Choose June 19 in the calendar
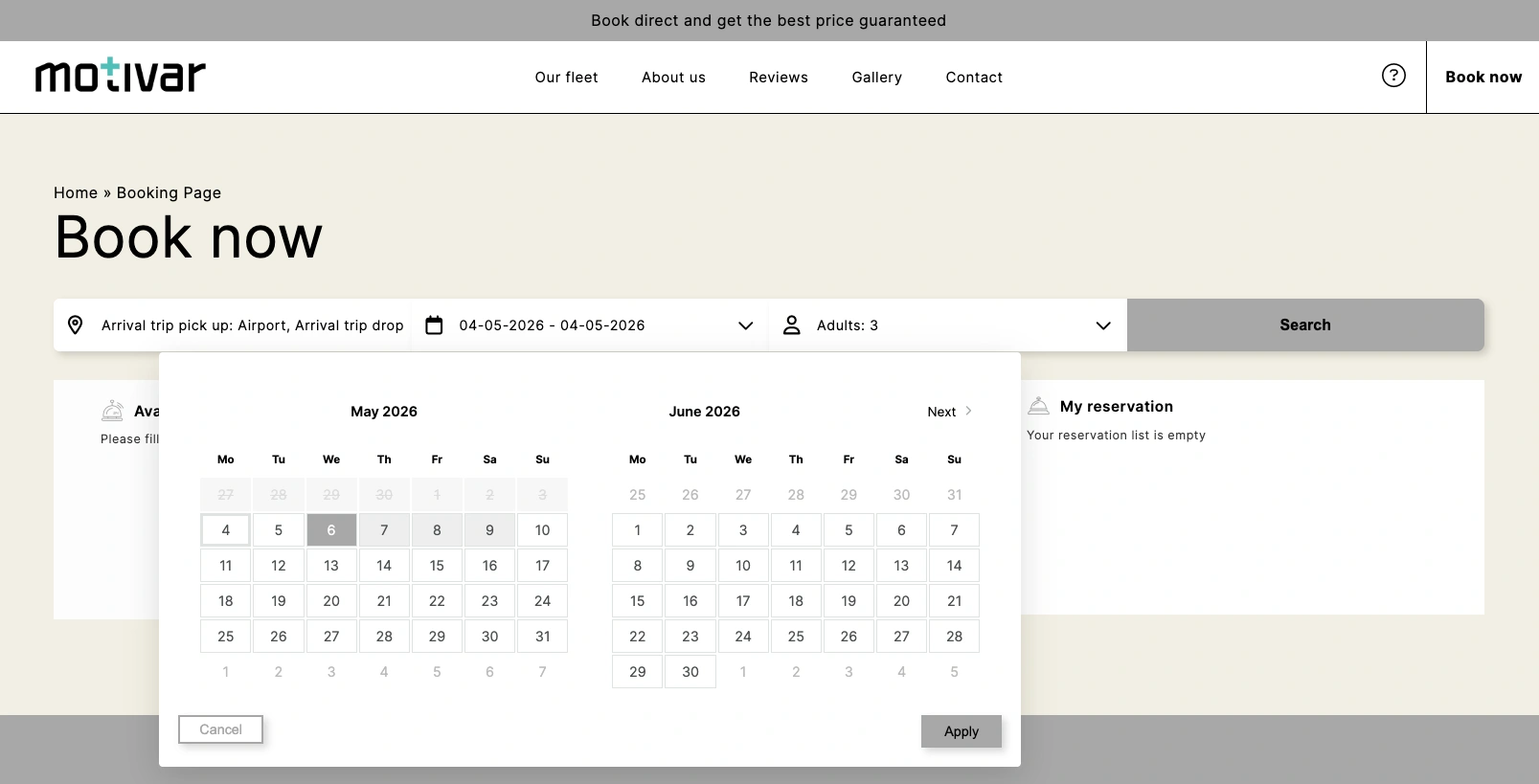This screenshot has width=1539, height=784. pyautogui.click(x=849, y=601)
